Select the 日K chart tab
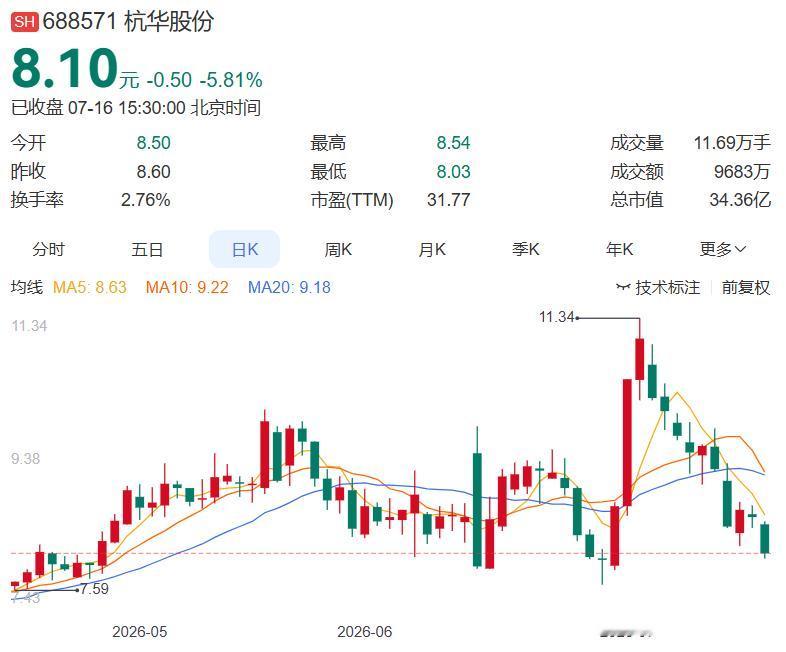 245,249
